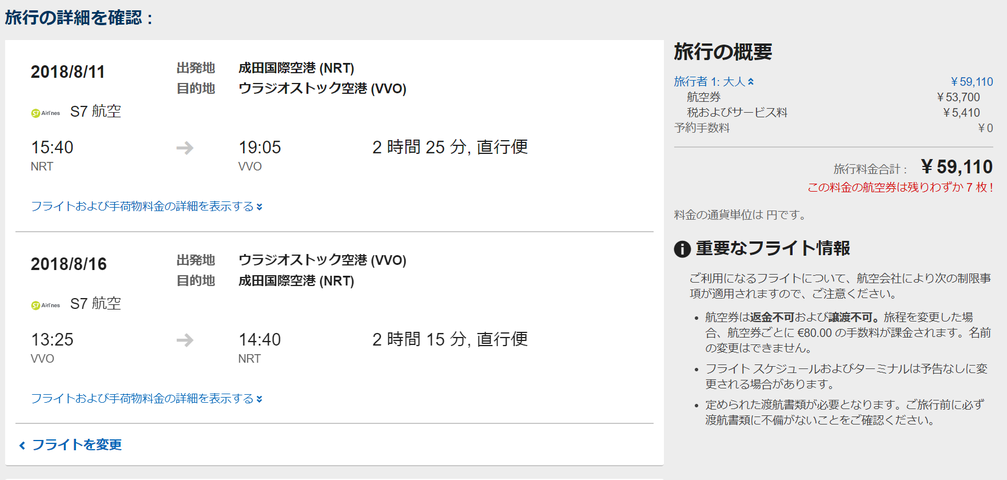Click the total price ¥59,110

click(957, 167)
